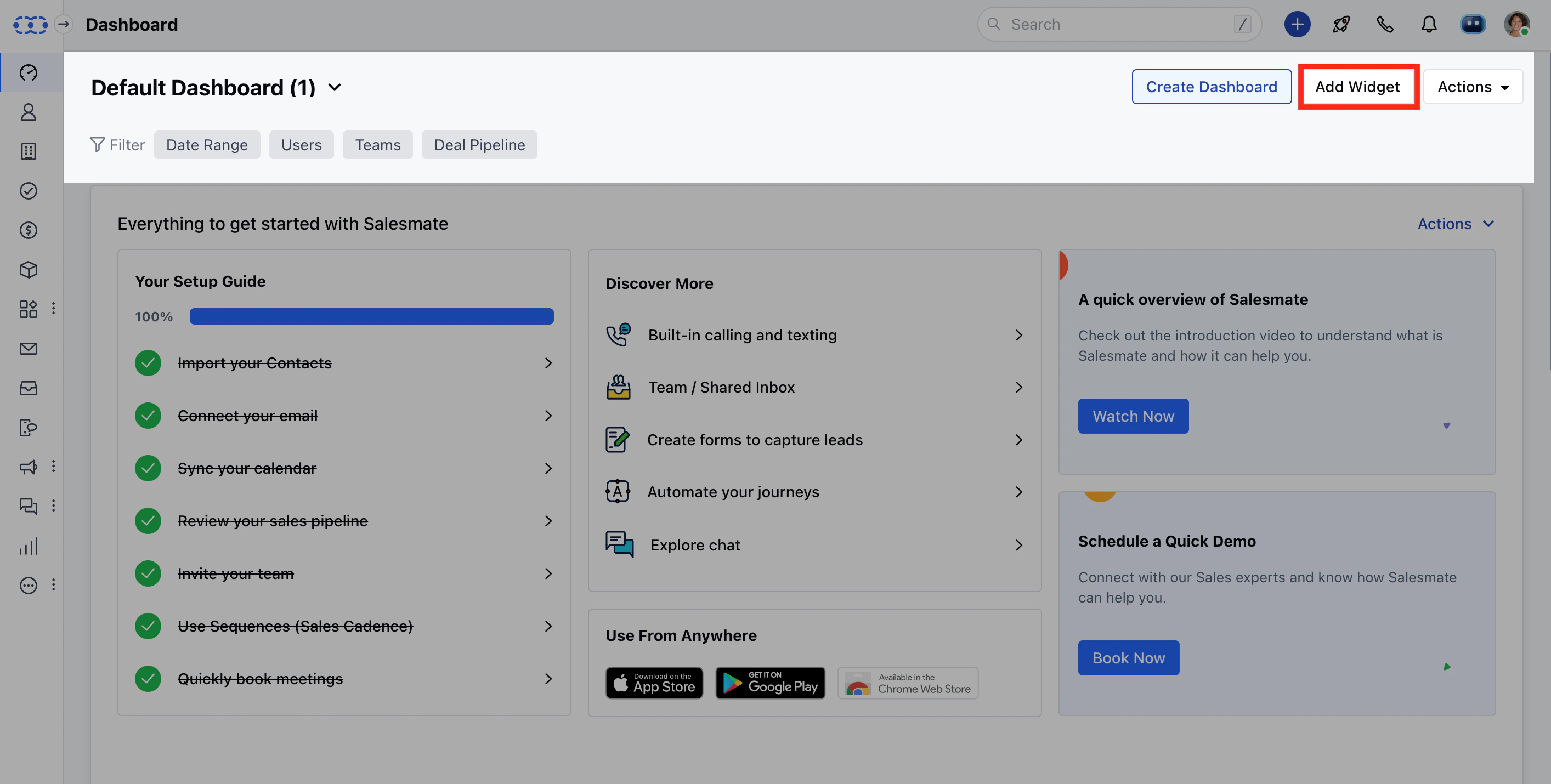The image size is (1551, 784).
Task: Click the Filter funnel icon
Action: 97,145
